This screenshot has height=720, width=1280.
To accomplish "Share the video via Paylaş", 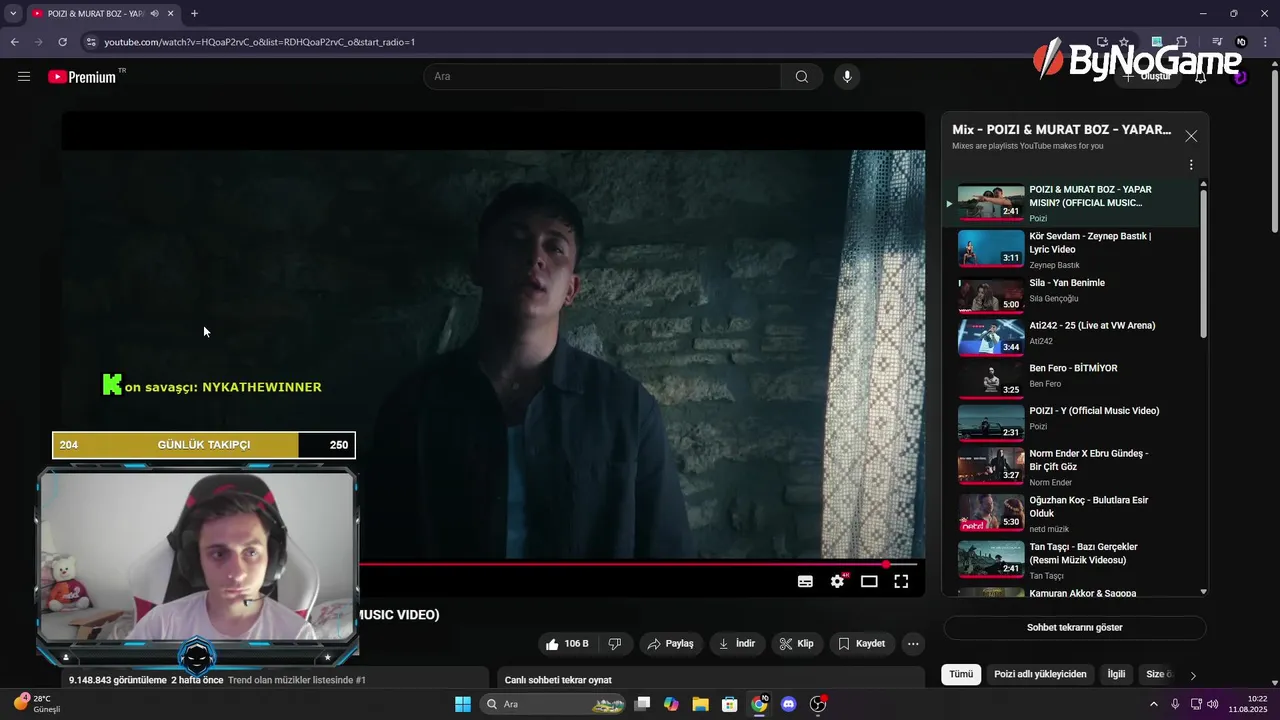I will tap(670, 643).
